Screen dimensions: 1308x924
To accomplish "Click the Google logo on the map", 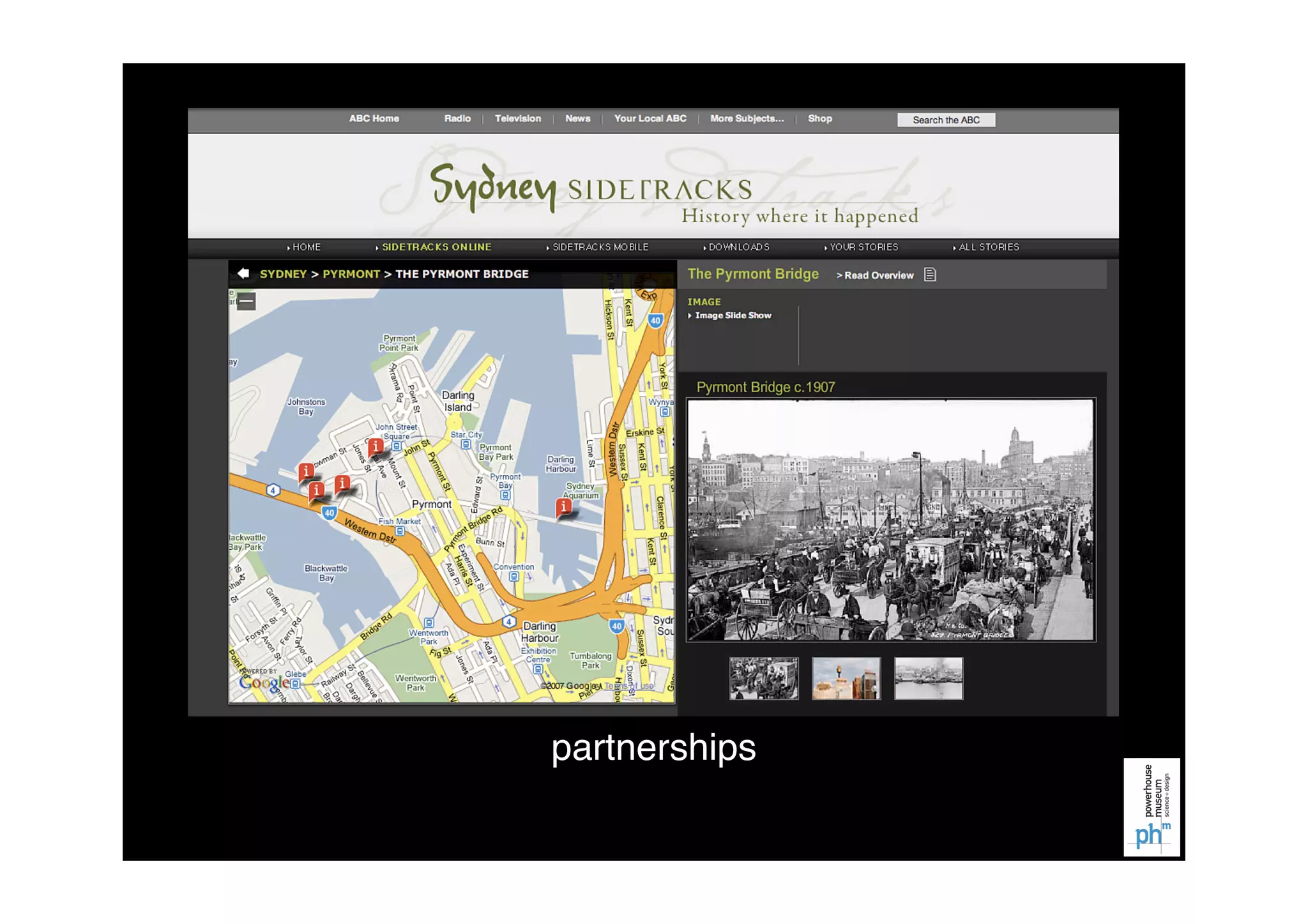I will [x=264, y=683].
